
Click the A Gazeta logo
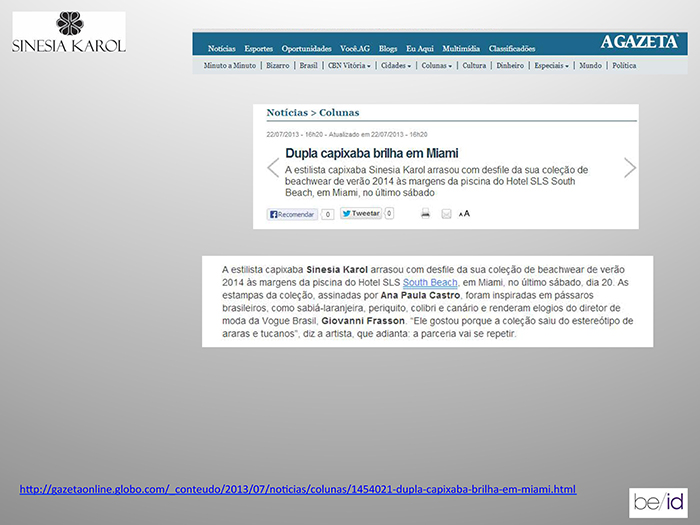(639, 42)
